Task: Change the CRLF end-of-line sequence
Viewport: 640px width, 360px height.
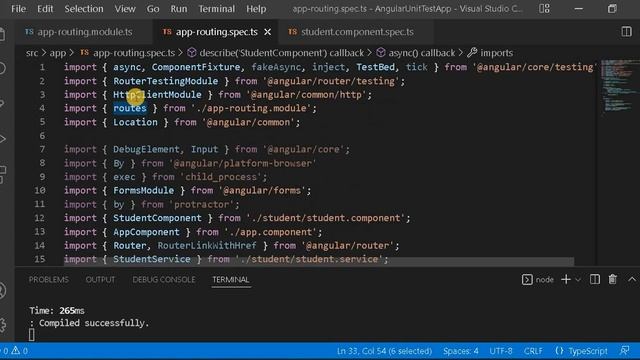Action: (533, 351)
